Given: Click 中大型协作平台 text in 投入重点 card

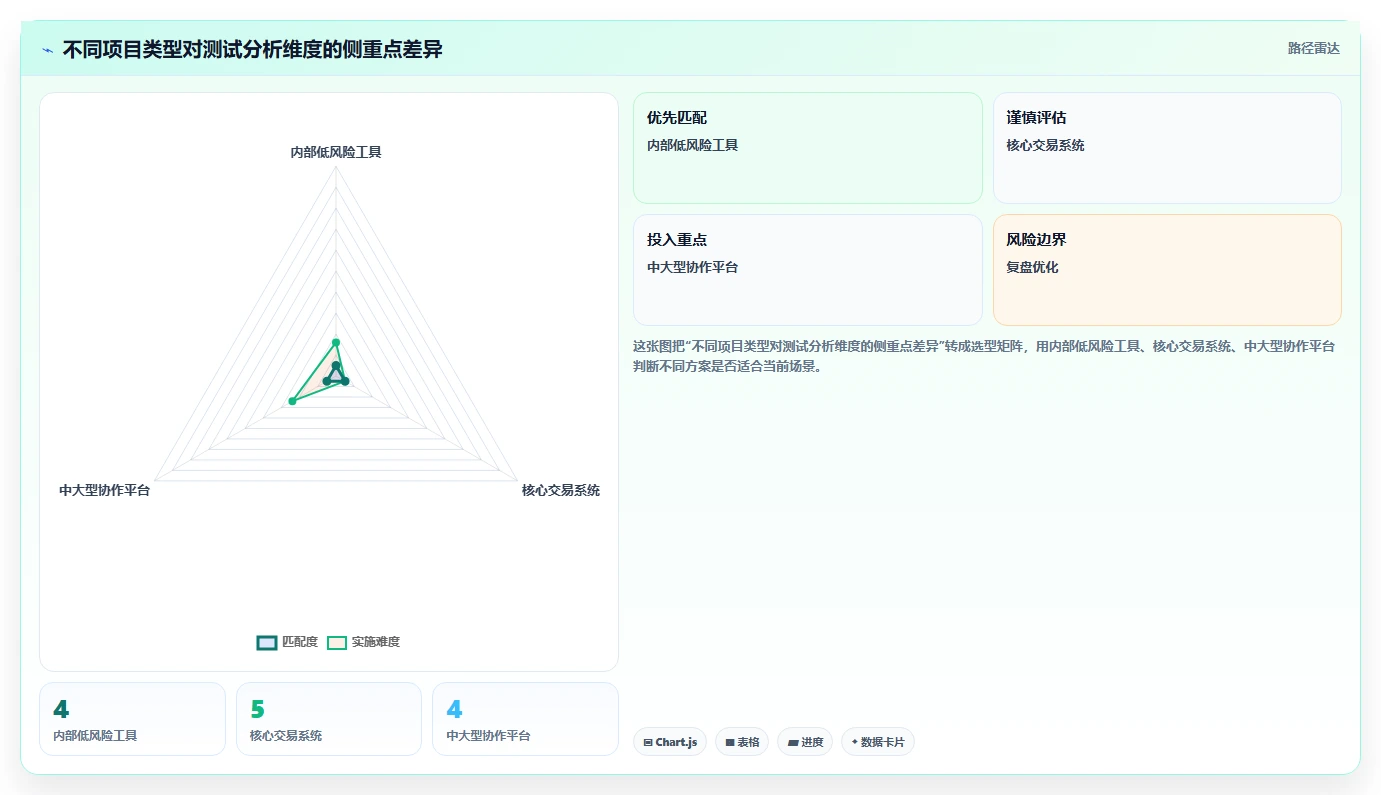Looking at the screenshot, I should click(x=692, y=267).
